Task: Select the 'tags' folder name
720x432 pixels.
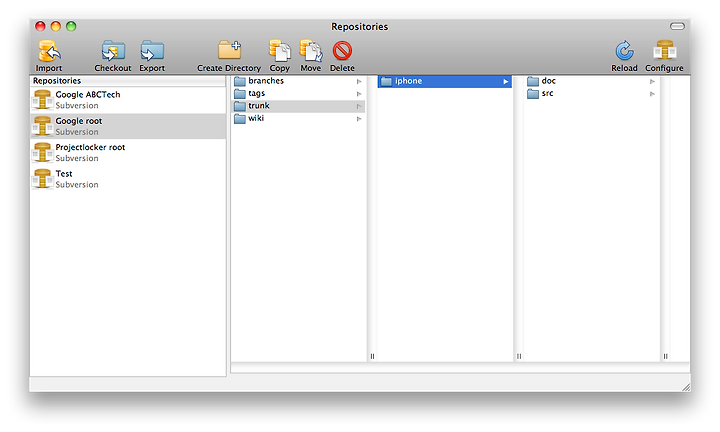Action: (x=257, y=94)
